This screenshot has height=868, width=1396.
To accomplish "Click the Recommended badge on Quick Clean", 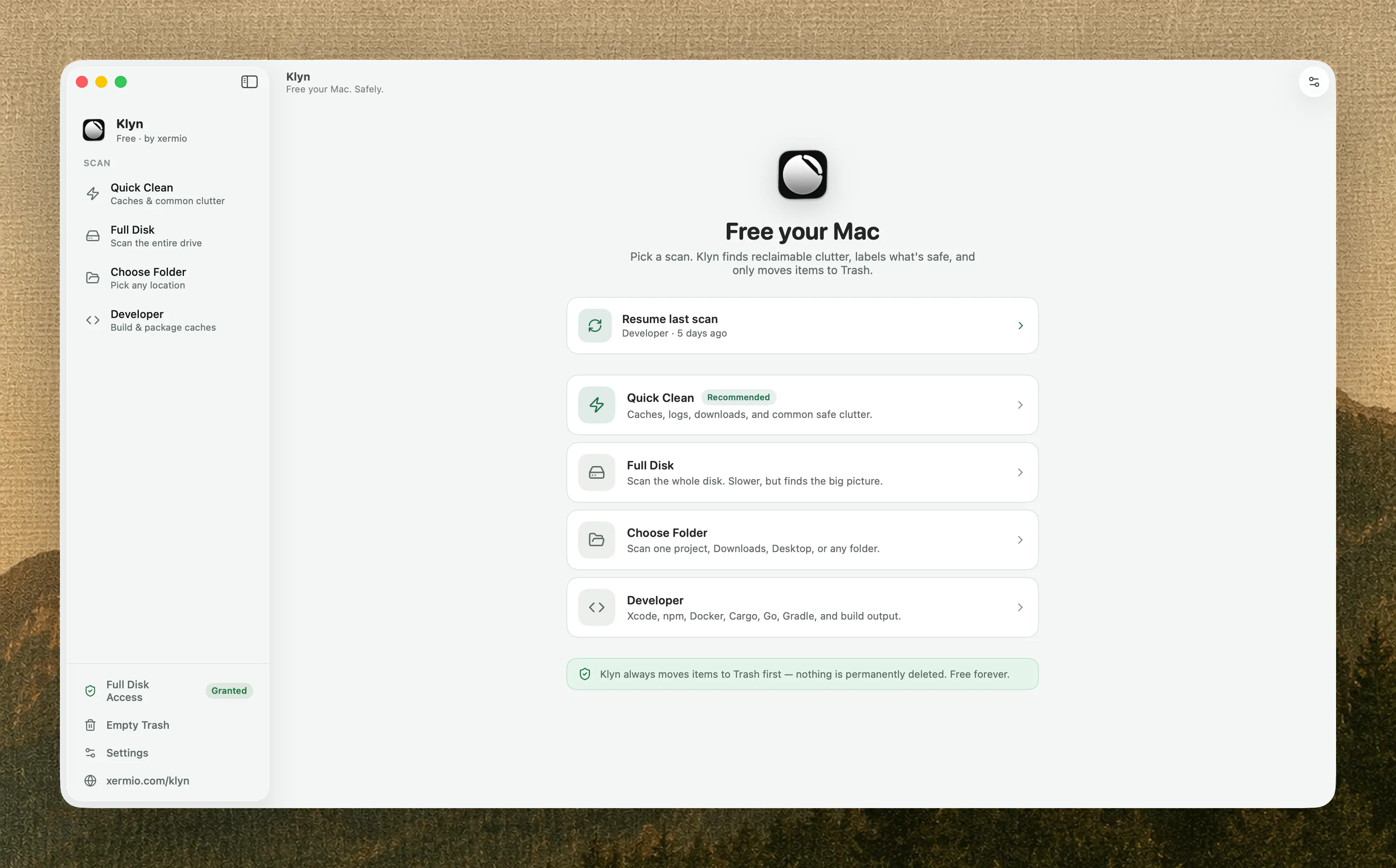I will pyautogui.click(x=739, y=397).
